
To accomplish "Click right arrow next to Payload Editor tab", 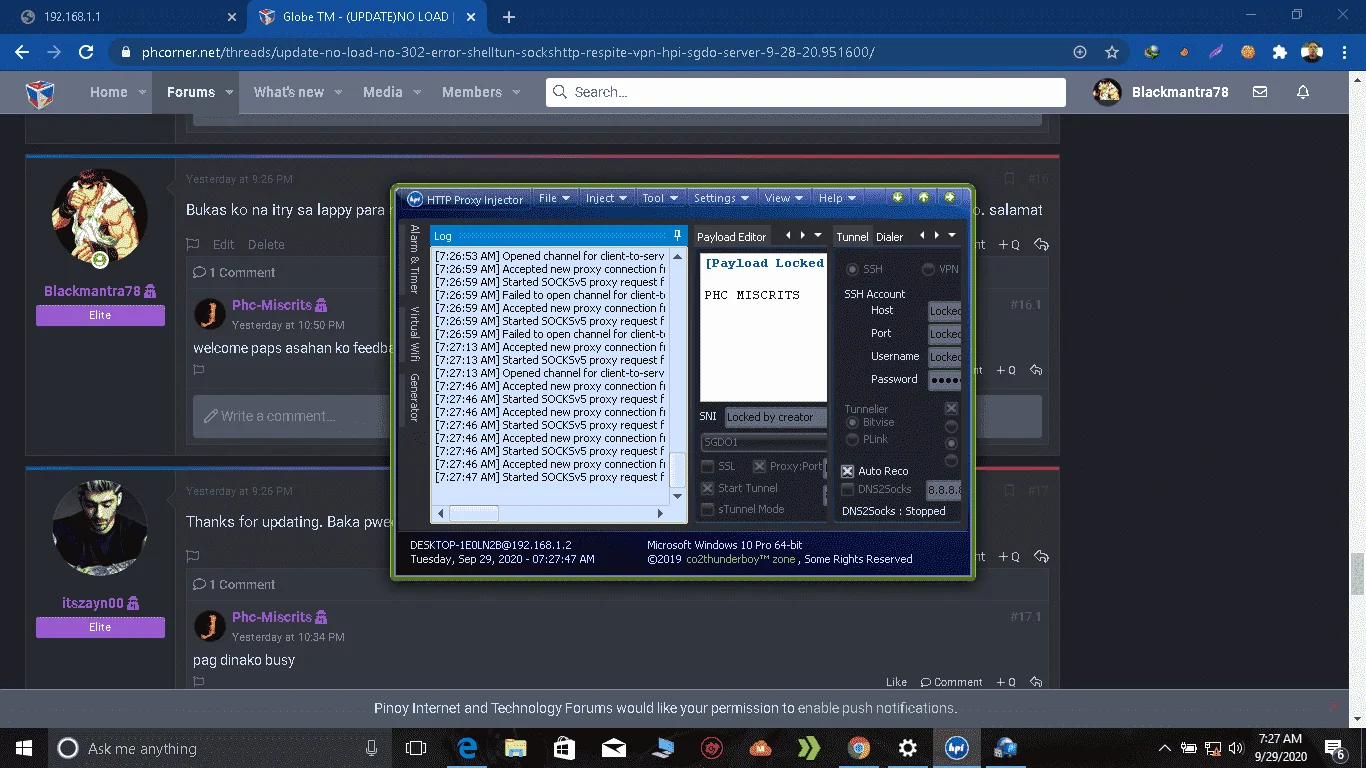I will (x=802, y=236).
